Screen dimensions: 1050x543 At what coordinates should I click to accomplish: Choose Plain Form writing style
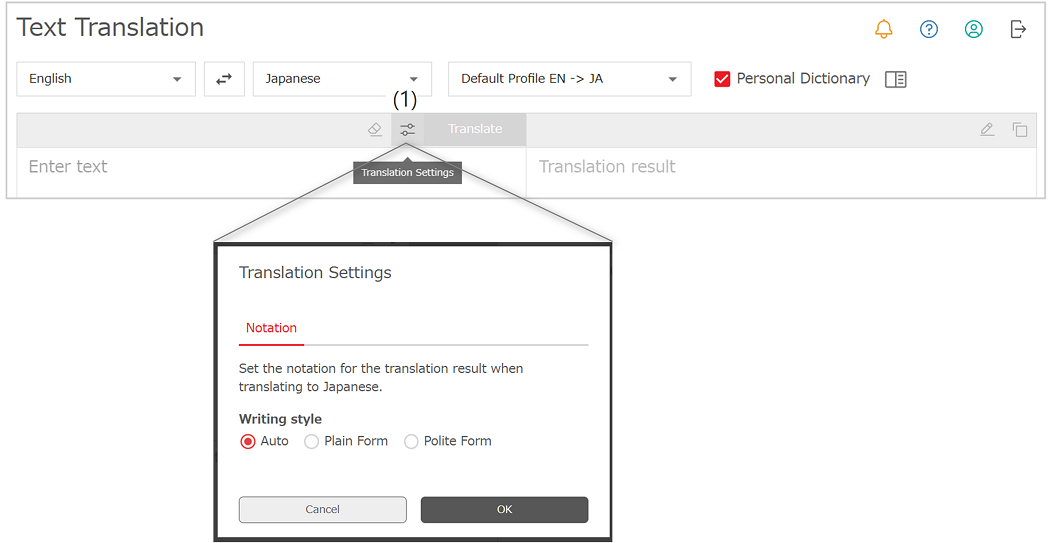point(311,441)
